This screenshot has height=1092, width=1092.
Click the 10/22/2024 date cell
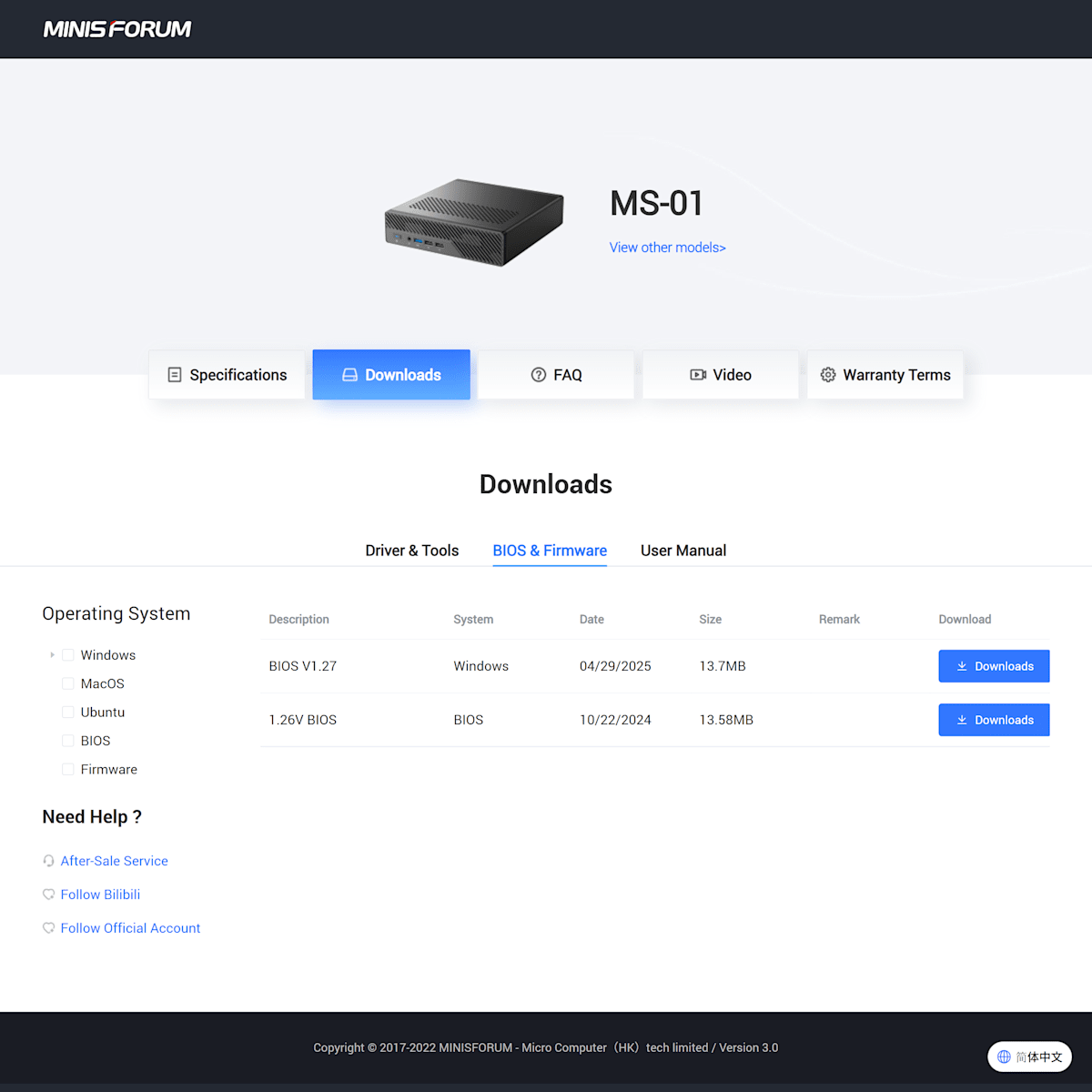point(615,720)
